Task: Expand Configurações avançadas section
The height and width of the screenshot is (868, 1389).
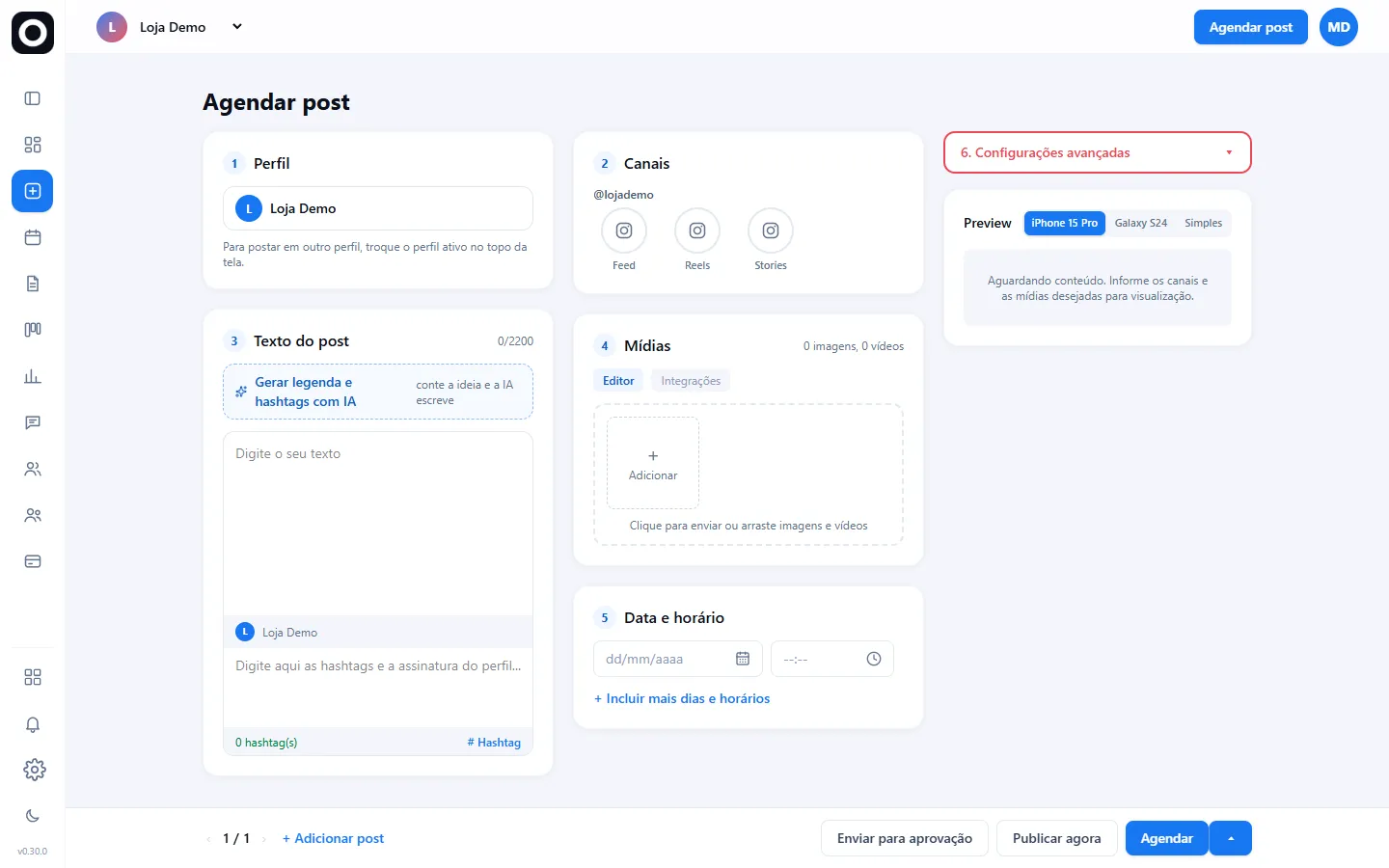Action: (1098, 152)
